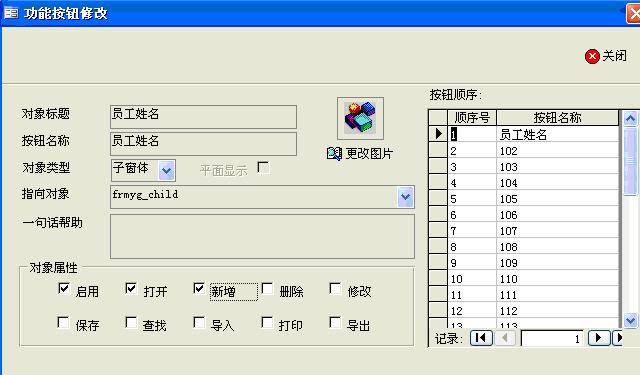The height and width of the screenshot is (375, 640).
Task: Select row selector arrow for record 1
Action: (x=438, y=134)
